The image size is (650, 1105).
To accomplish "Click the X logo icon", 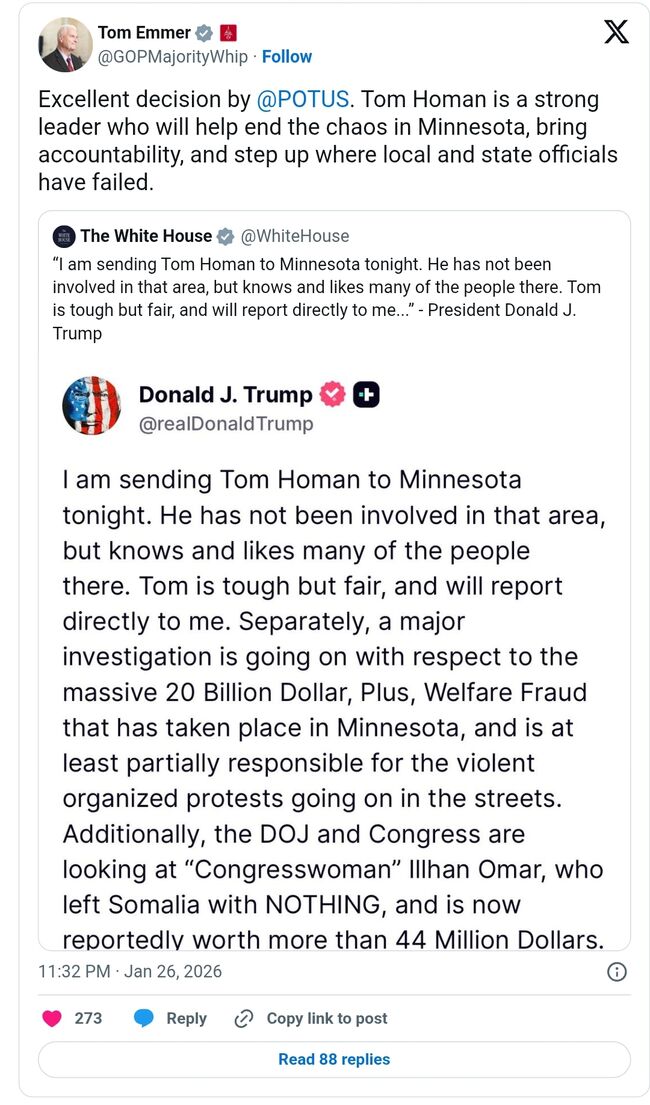I will coord(616,33).
